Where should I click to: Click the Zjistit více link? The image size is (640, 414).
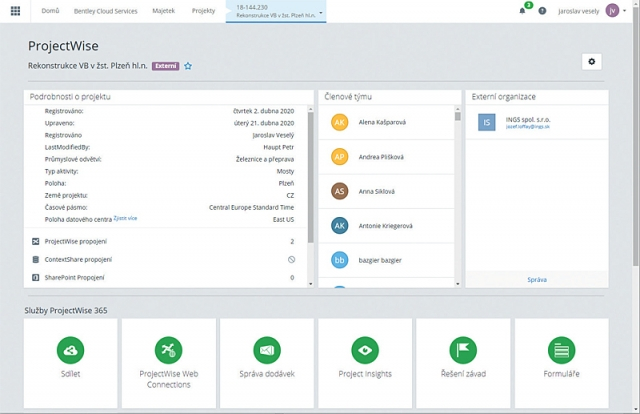coord(125,218)
